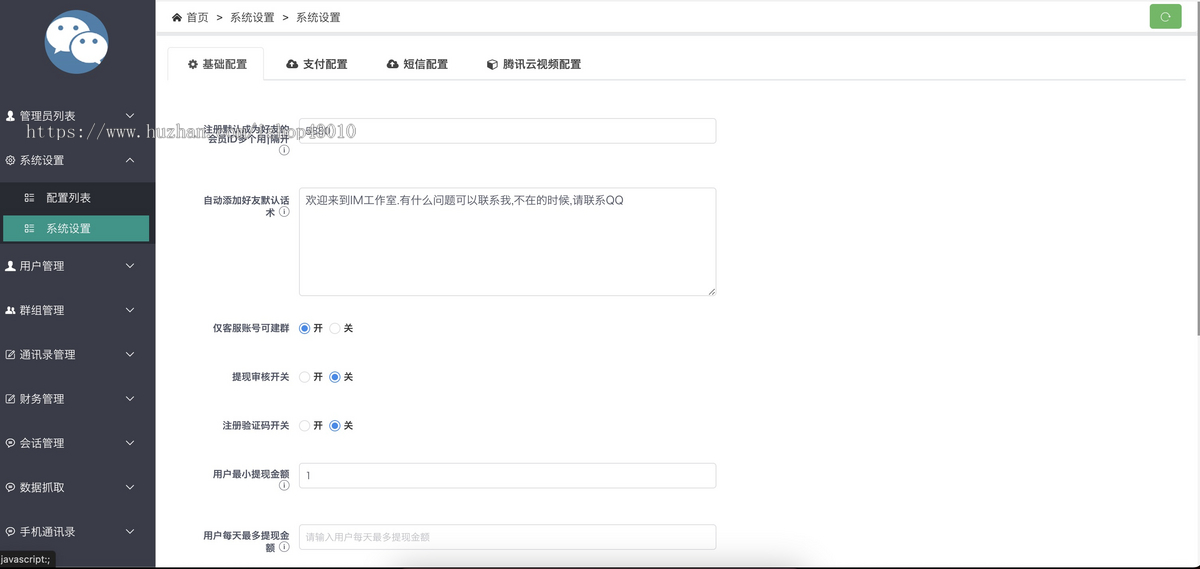Expand the 手机通讯录 menu chevron
The width and height of the screenshot is (1200, 569).
(130, 531)
